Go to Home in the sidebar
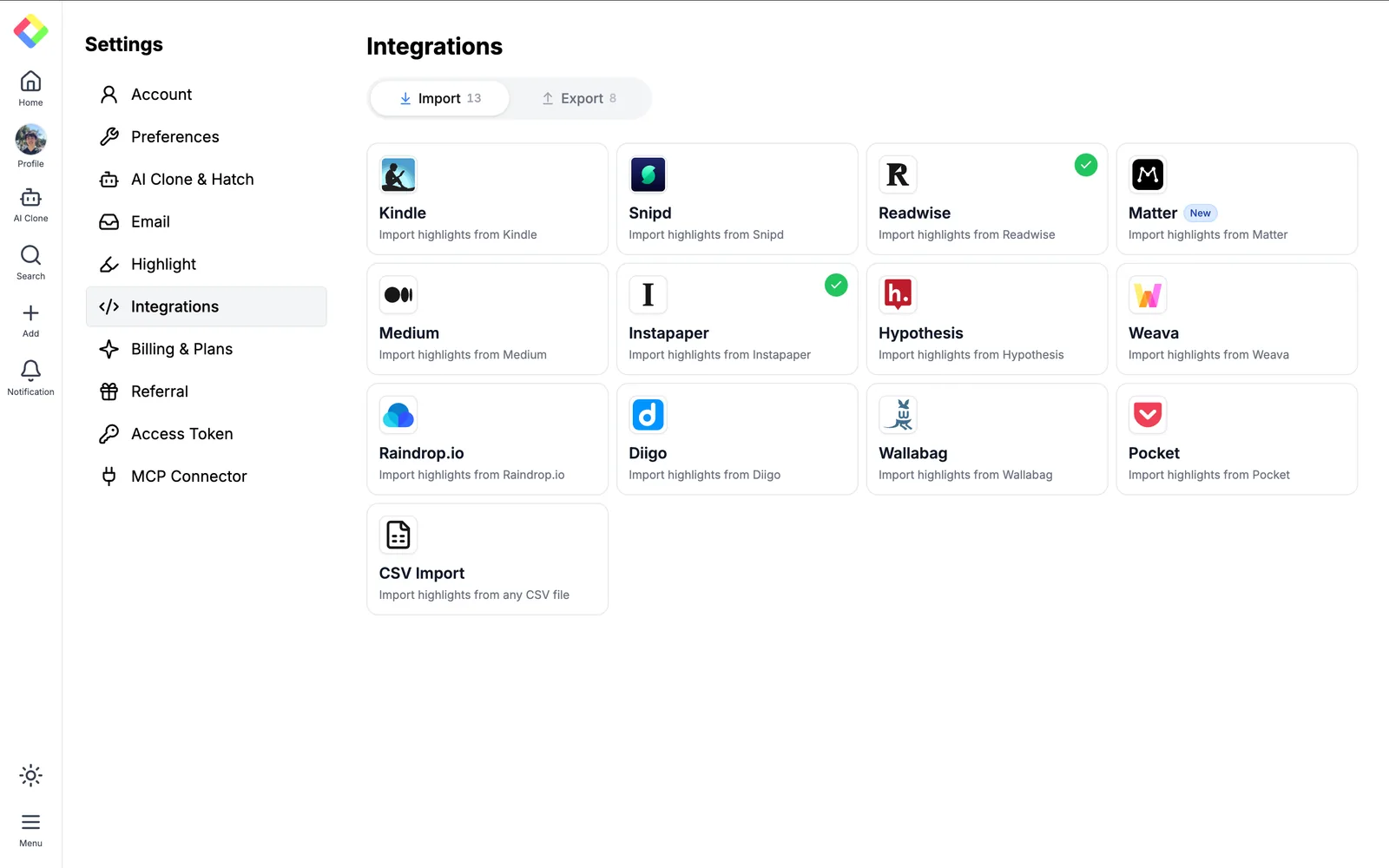Viewport: 1389px width, 868px height. (x=30, y=89)
